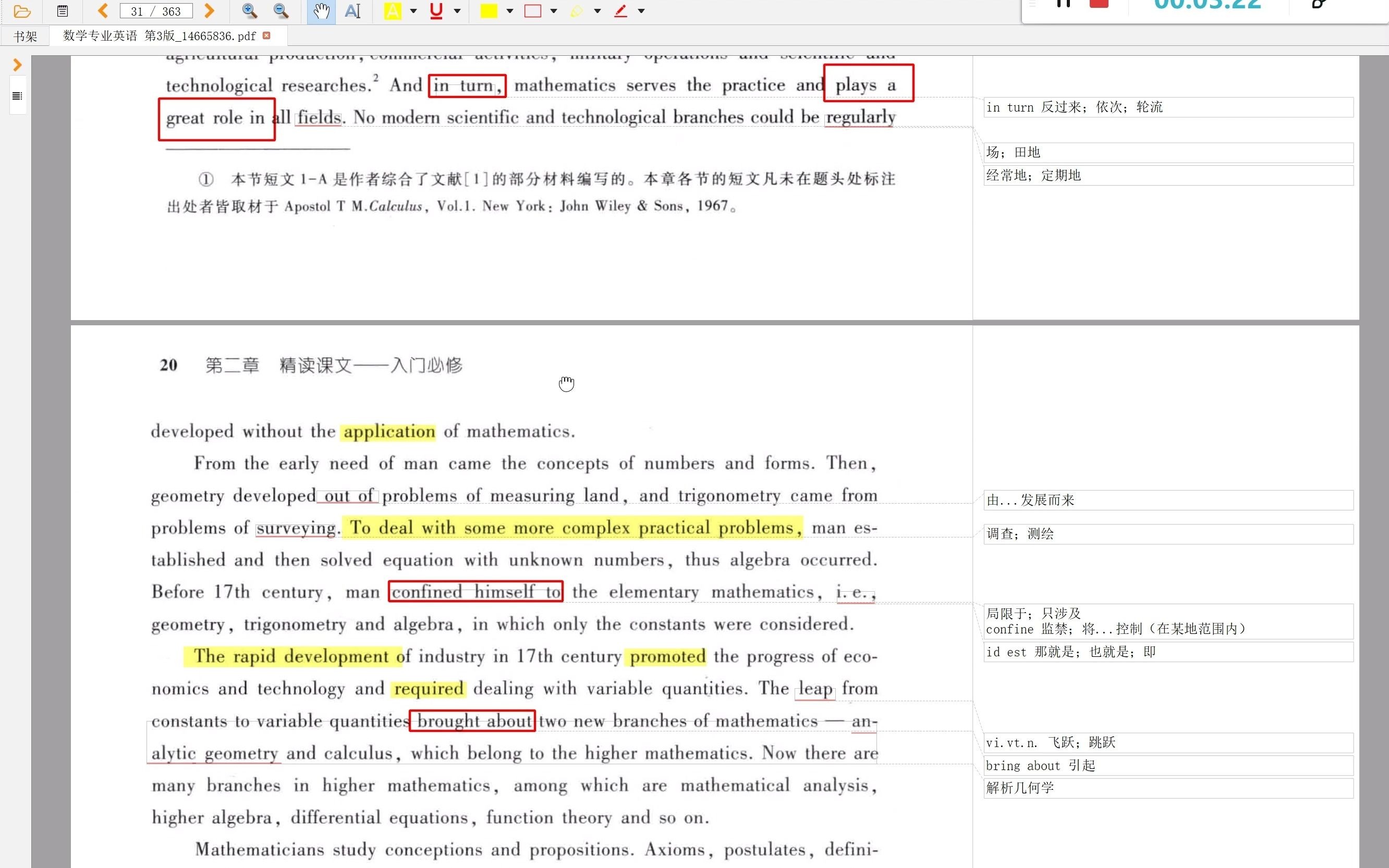Switch to the 书架 bookshelf tab
The height and width of the screenshot is (868, 1389).
(x=25, y=36)
